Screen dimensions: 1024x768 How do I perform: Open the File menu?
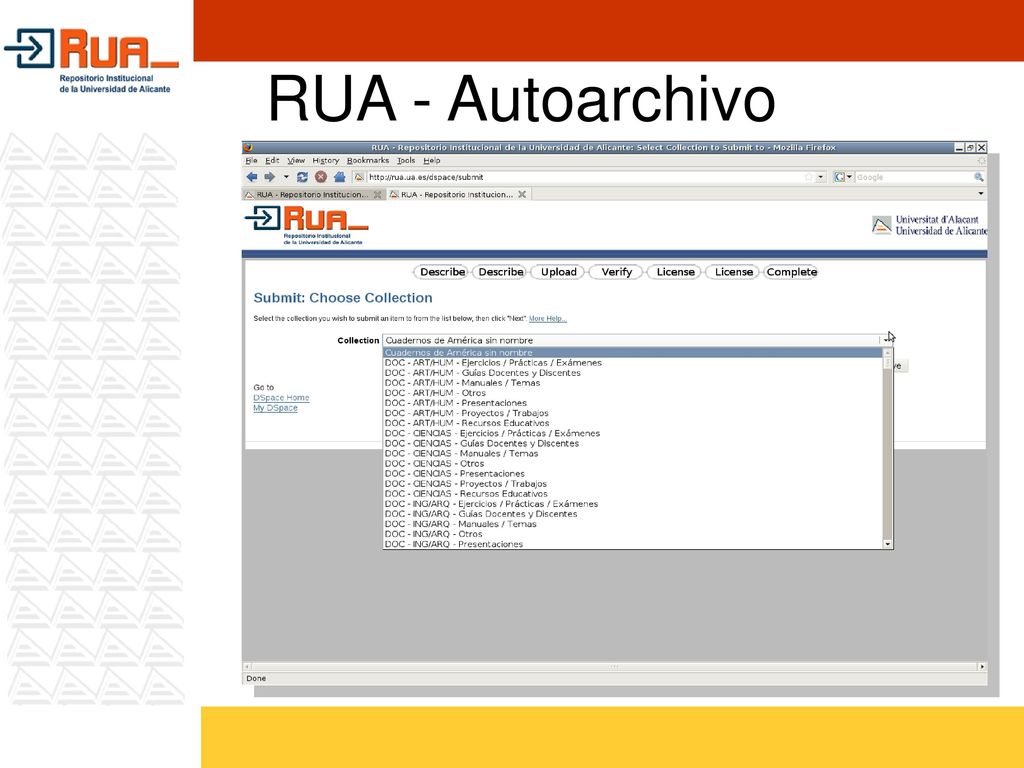(x=251, y=161)
